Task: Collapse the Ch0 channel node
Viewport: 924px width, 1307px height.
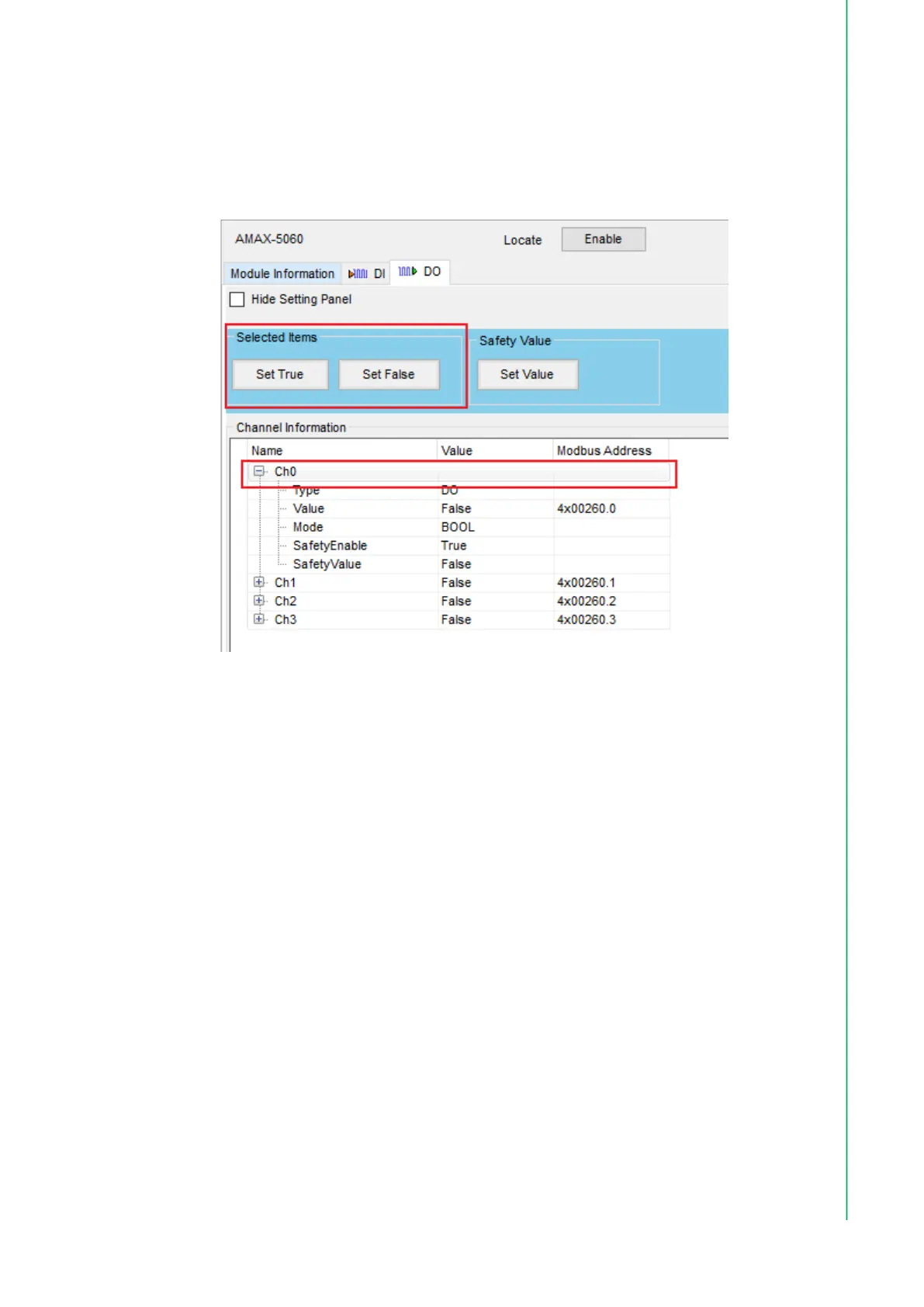Action: (259, 471)
